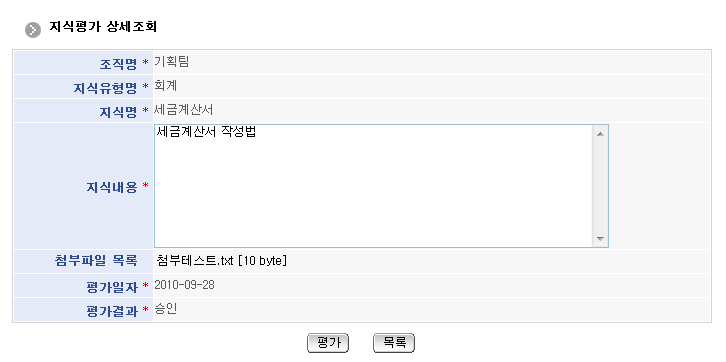Click the scrollbar up arrow in 지식내용 box
Screen dimensions: 726x362
pyautogui.click(x=600, y=134)
